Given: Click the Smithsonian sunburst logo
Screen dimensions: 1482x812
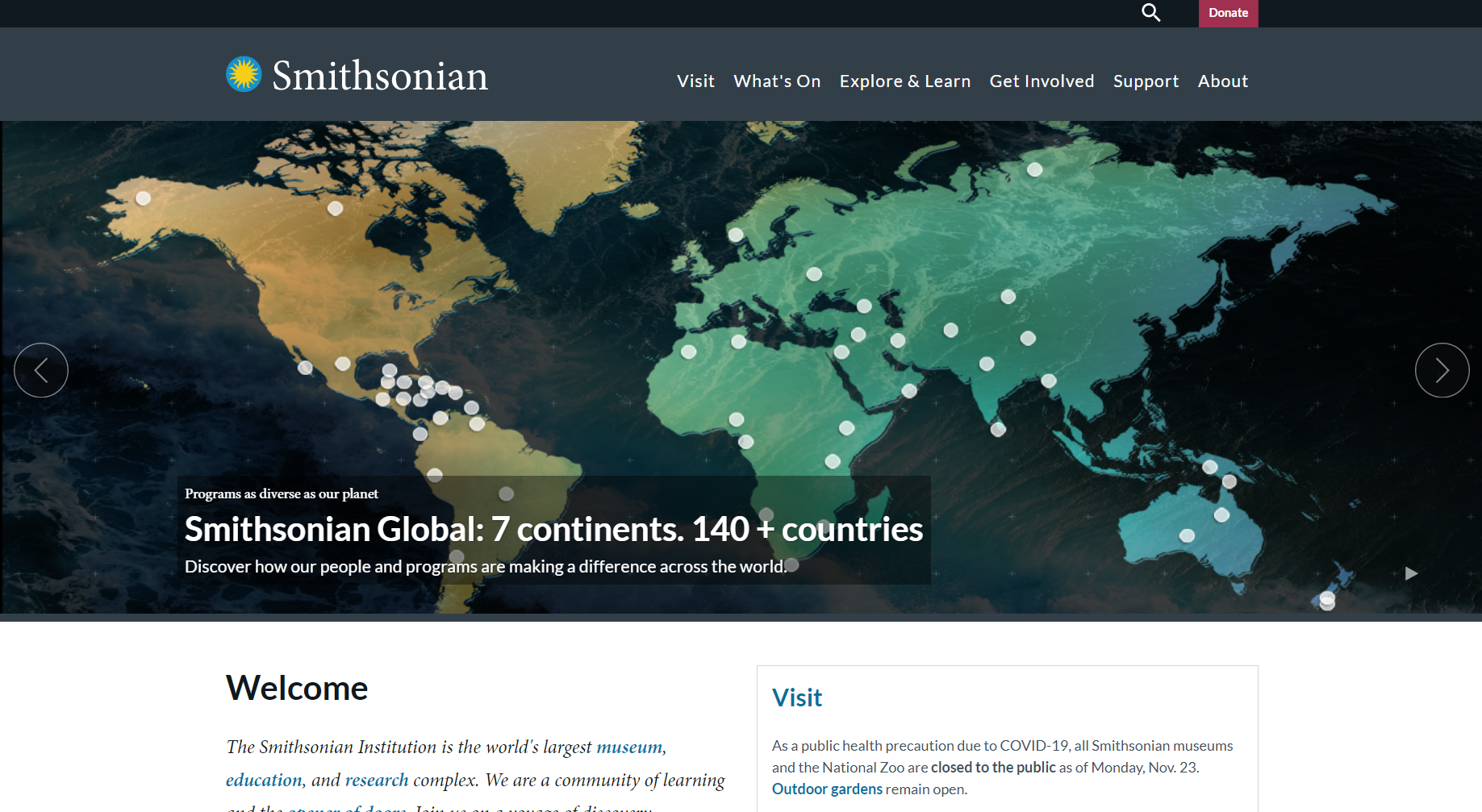Looking at the screenshot, I should [x=244, y=74].
